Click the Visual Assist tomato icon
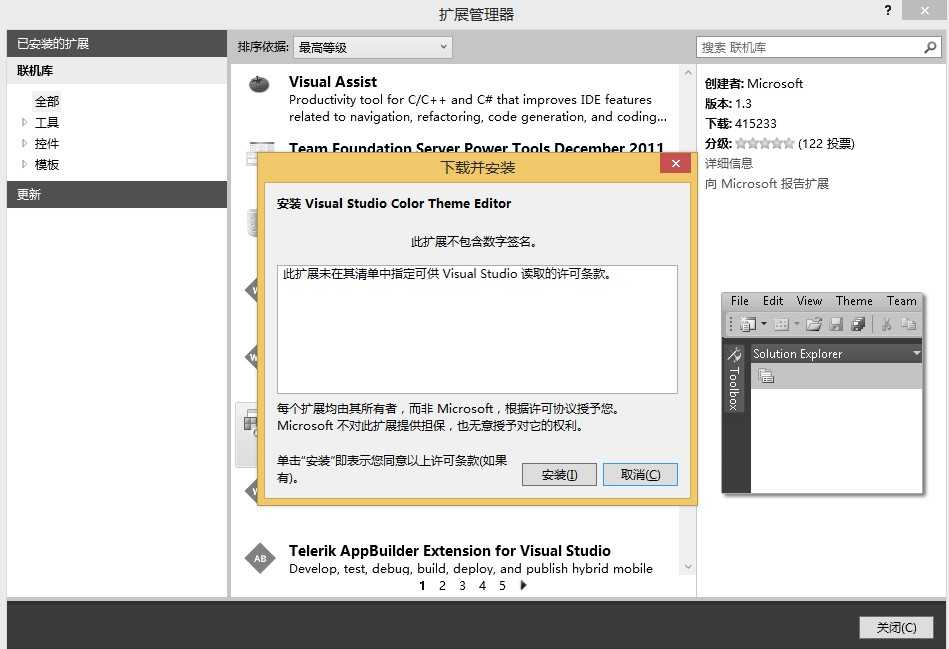This screenshot has width=949, height=649. point(259,84)
